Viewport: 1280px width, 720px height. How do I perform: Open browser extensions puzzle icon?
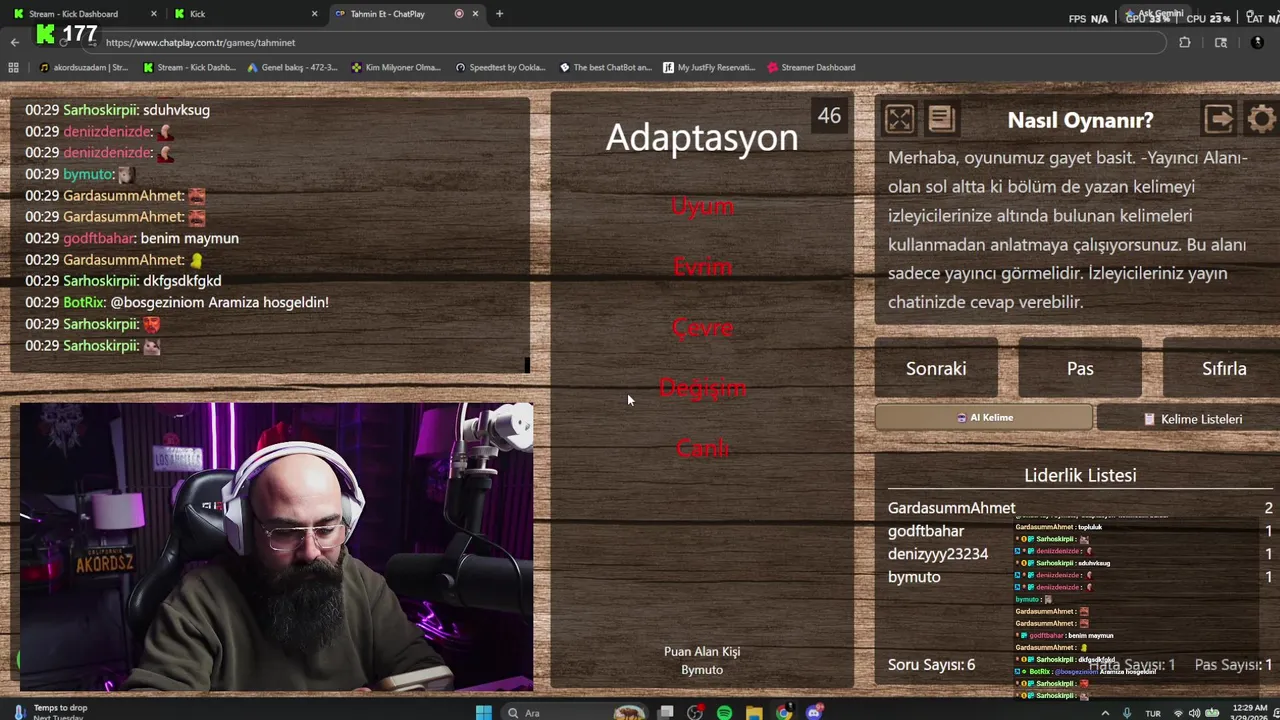pos(1185,43)
